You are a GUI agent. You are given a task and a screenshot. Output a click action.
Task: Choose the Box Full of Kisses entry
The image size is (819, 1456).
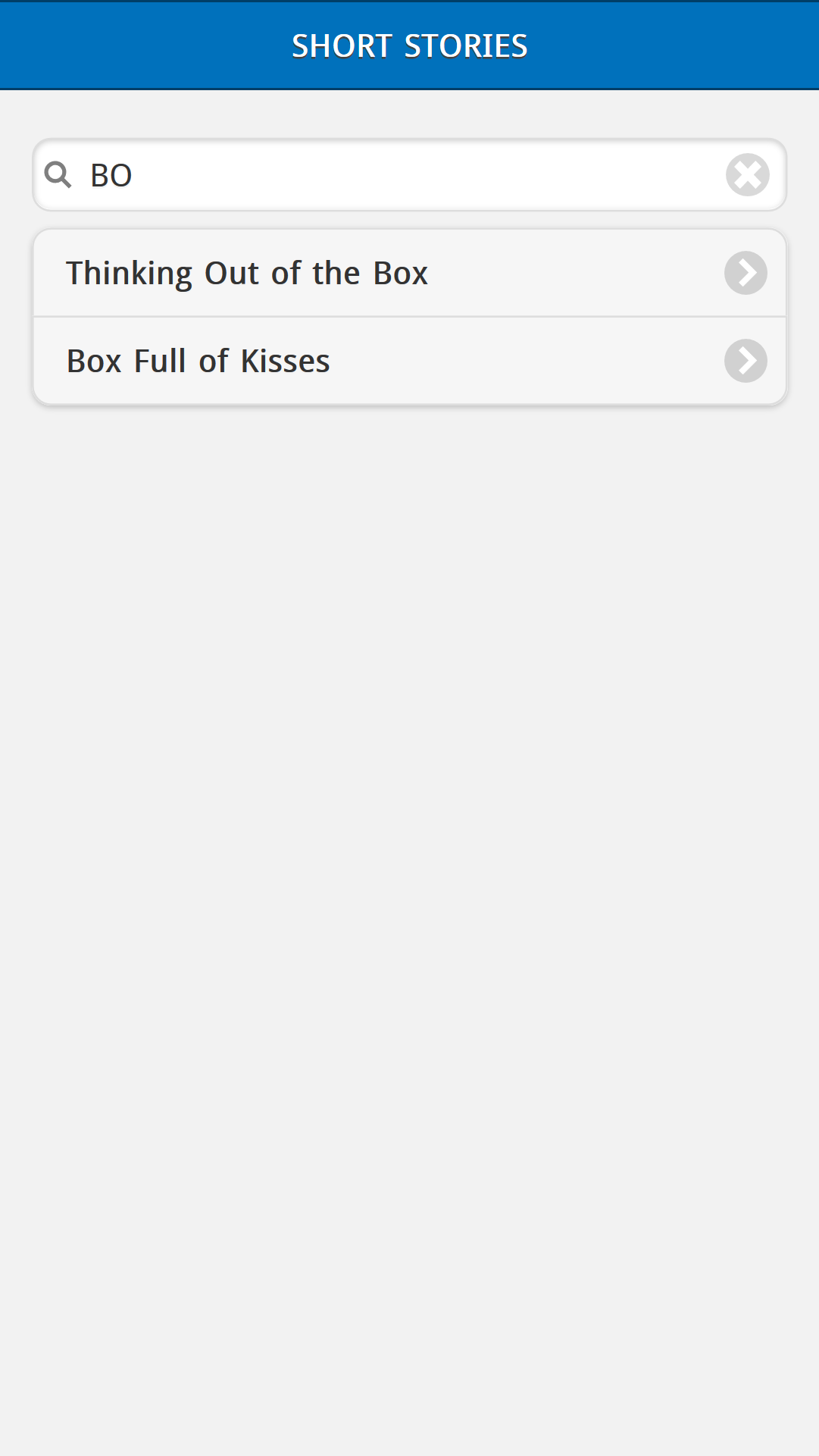tap(198, 361)
